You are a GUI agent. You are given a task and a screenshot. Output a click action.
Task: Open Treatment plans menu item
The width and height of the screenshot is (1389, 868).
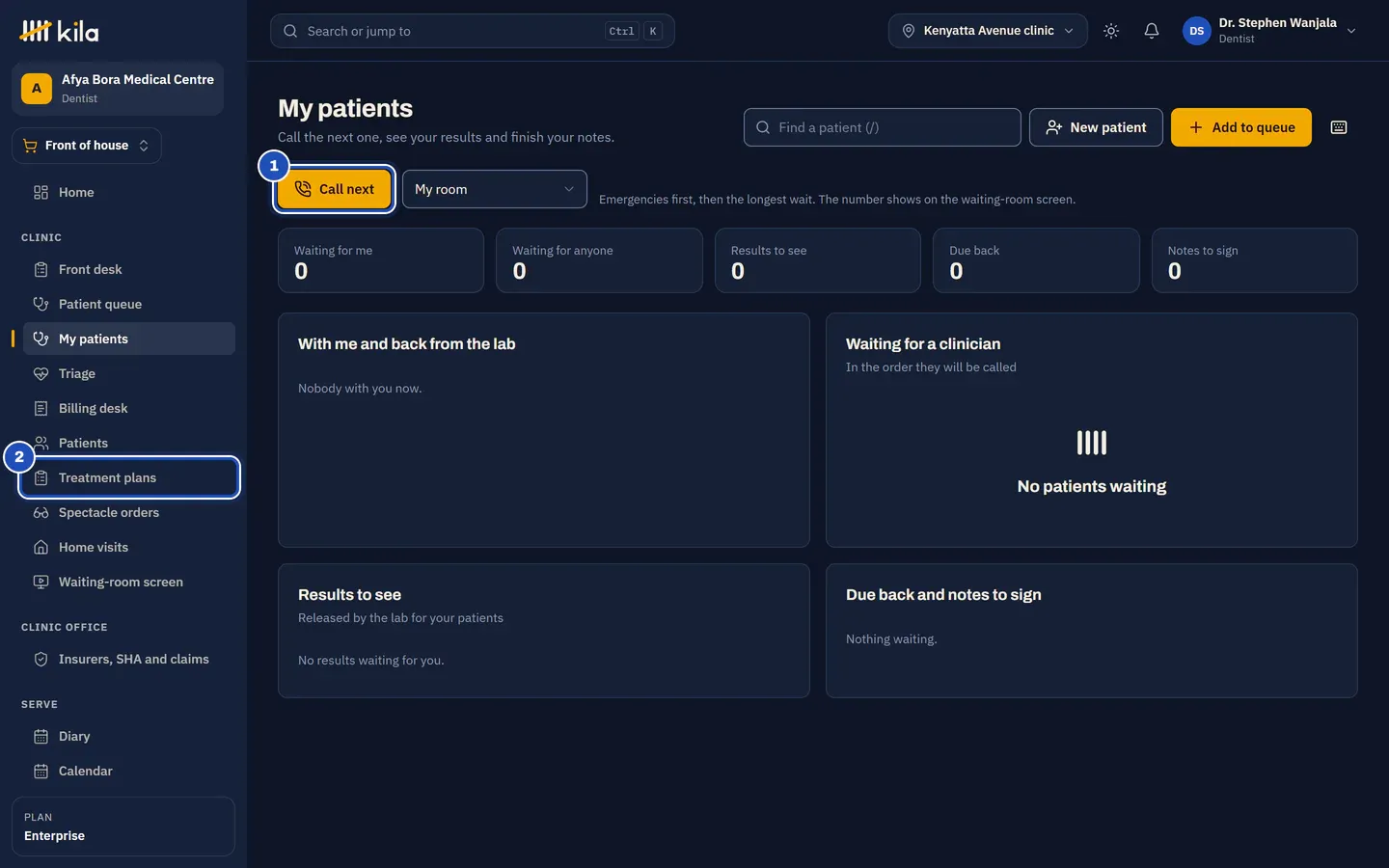pyautogui.click(x=129, y=477)
